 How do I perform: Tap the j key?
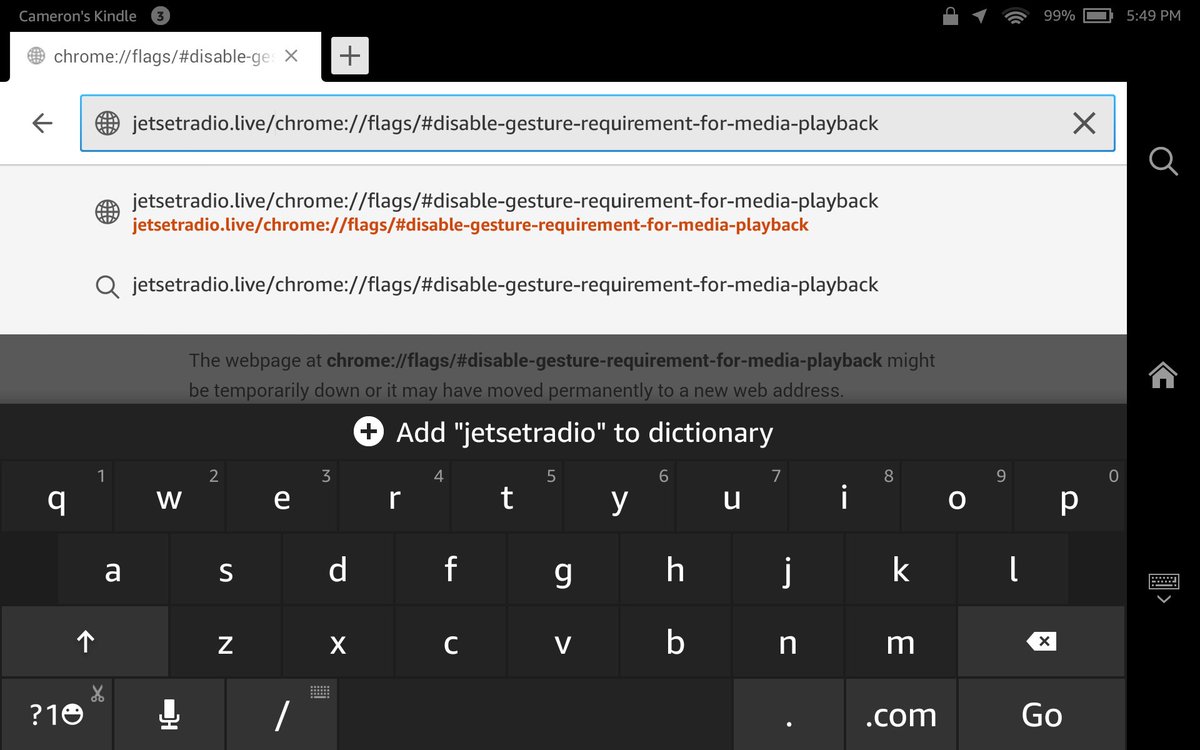(788, 570)
